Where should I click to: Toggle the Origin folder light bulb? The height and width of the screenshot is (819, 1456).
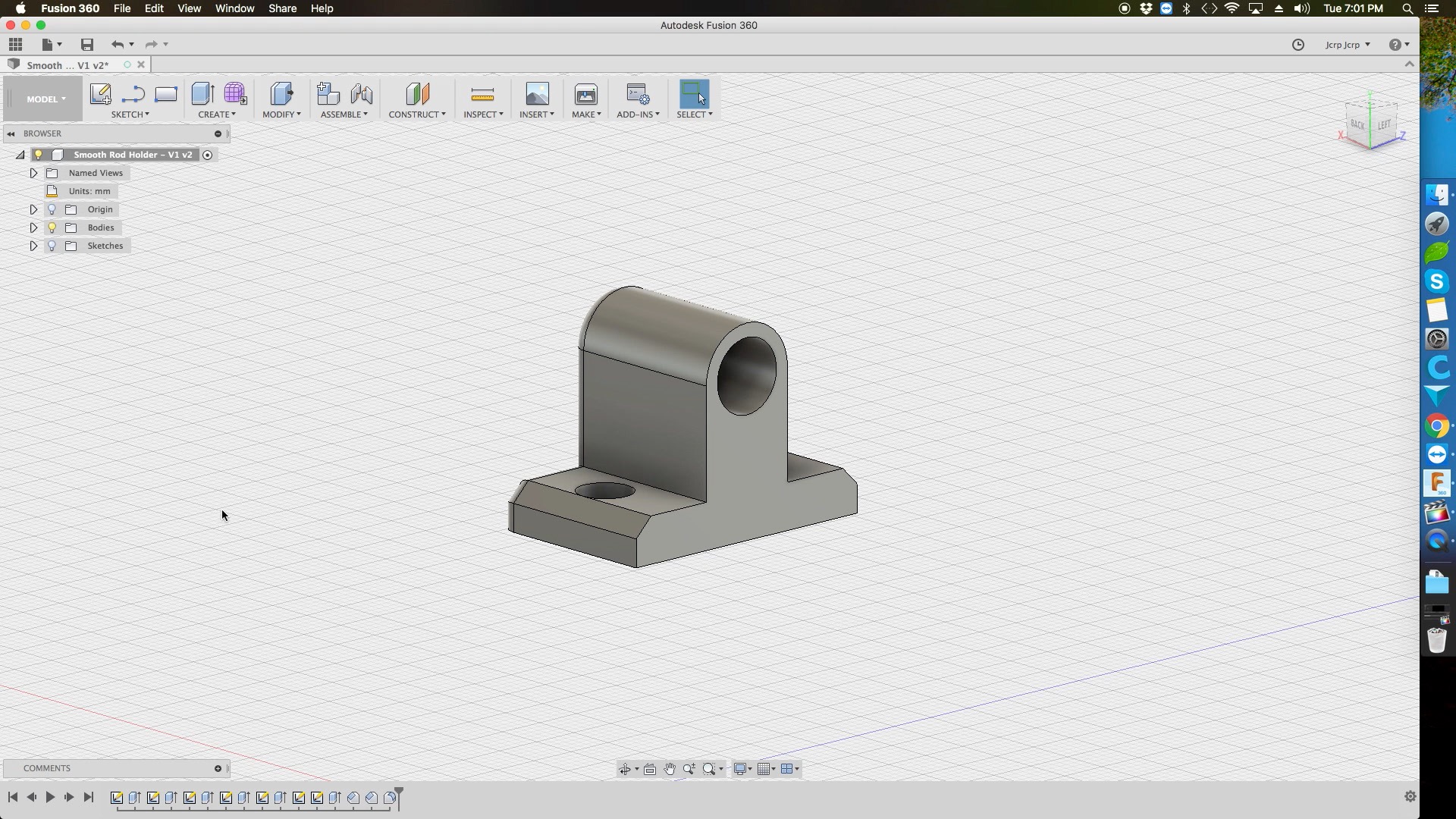(x=52, y=209)
